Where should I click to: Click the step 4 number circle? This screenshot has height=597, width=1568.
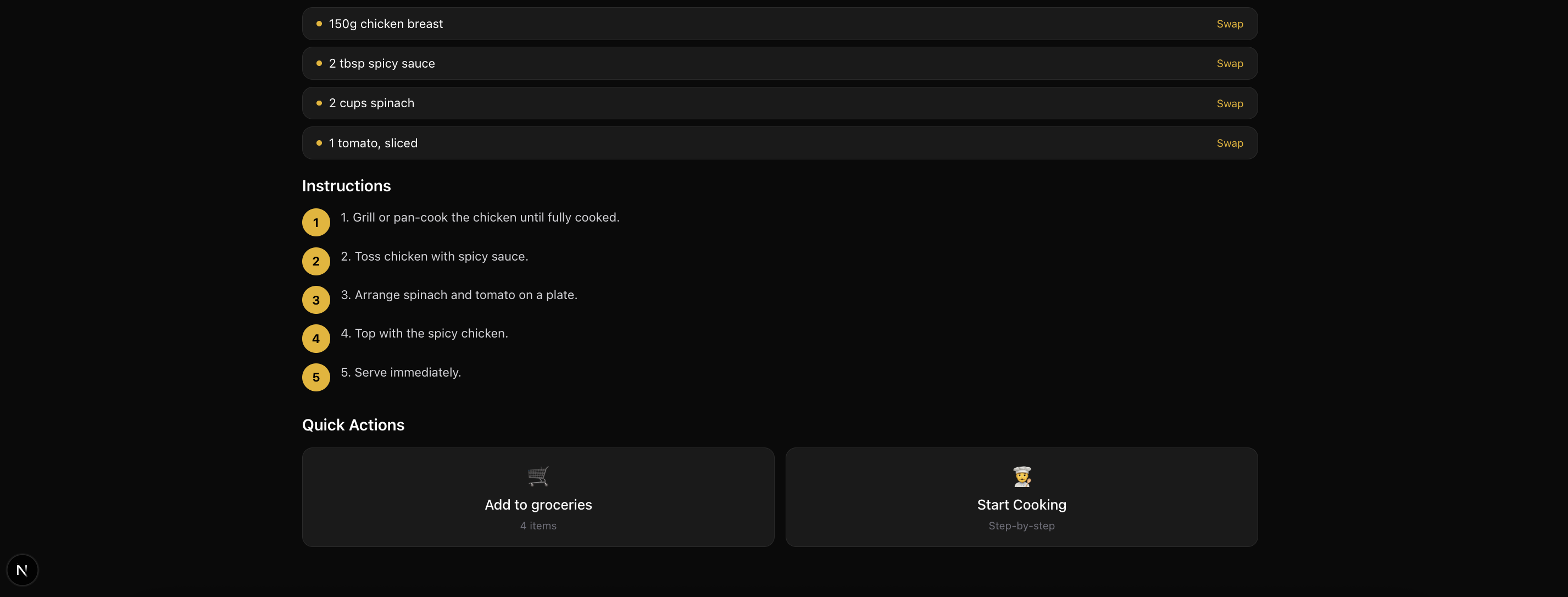(316, 339)
